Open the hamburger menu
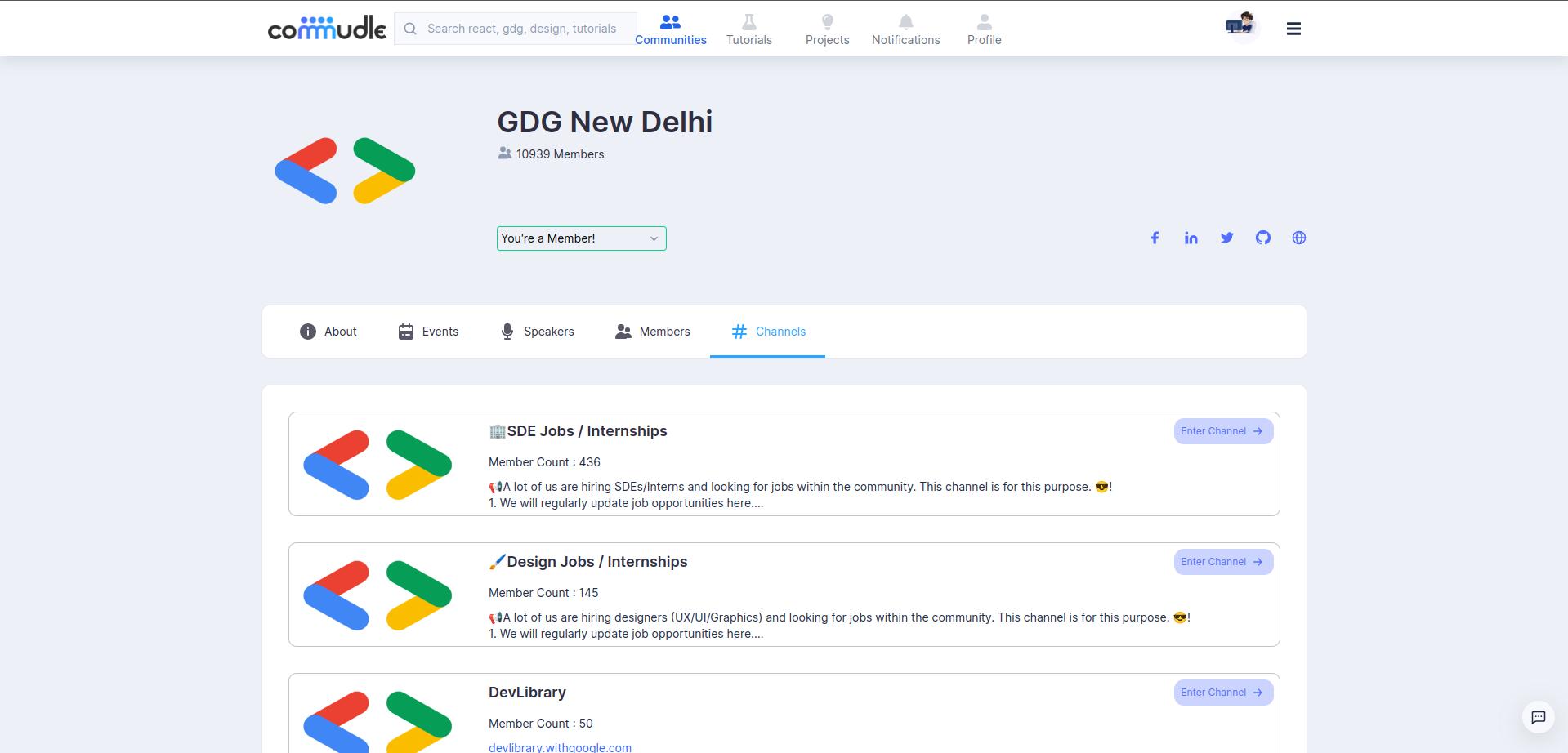 tap(1293, 29)
